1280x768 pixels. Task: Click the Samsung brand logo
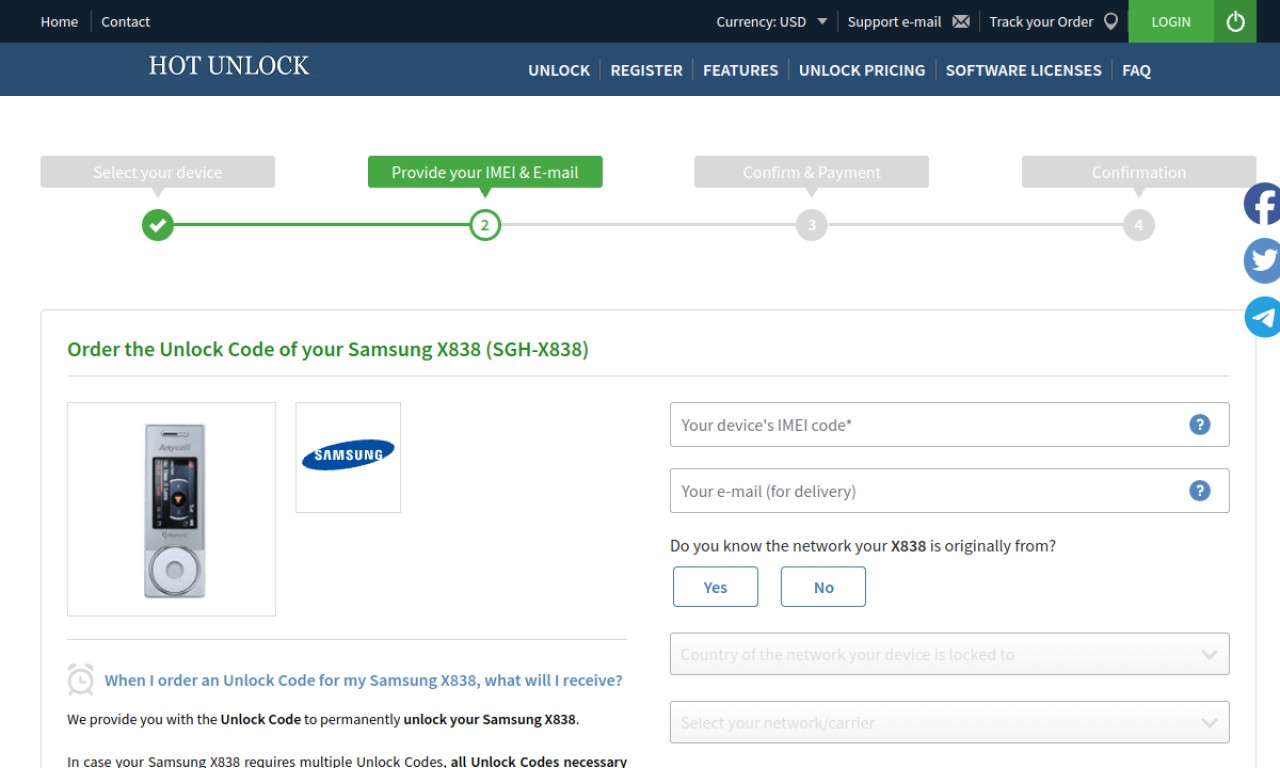click(x=348, y=457)
